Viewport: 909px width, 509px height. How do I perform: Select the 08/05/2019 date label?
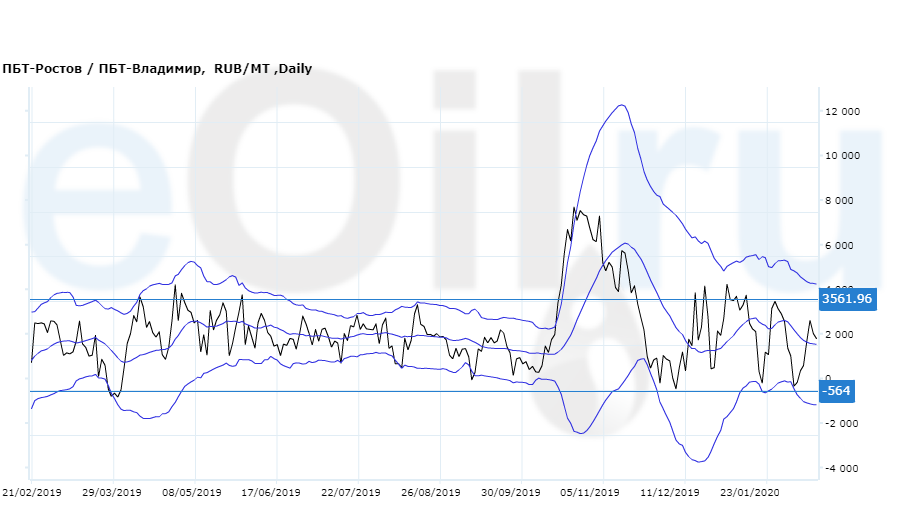click(x=192, y=493)
